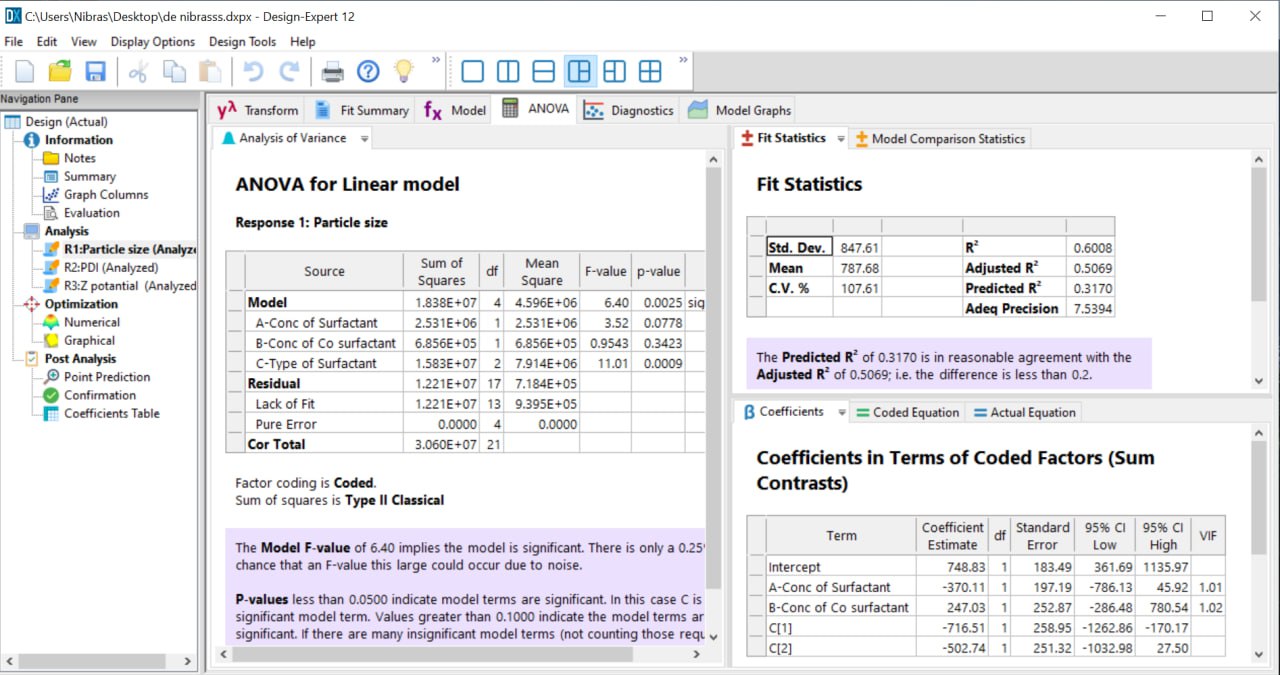Viewport: 1280px width, 675px height.
Task: Open the Analysis of Variance dropdown arrow
Action: pos(364,139)
